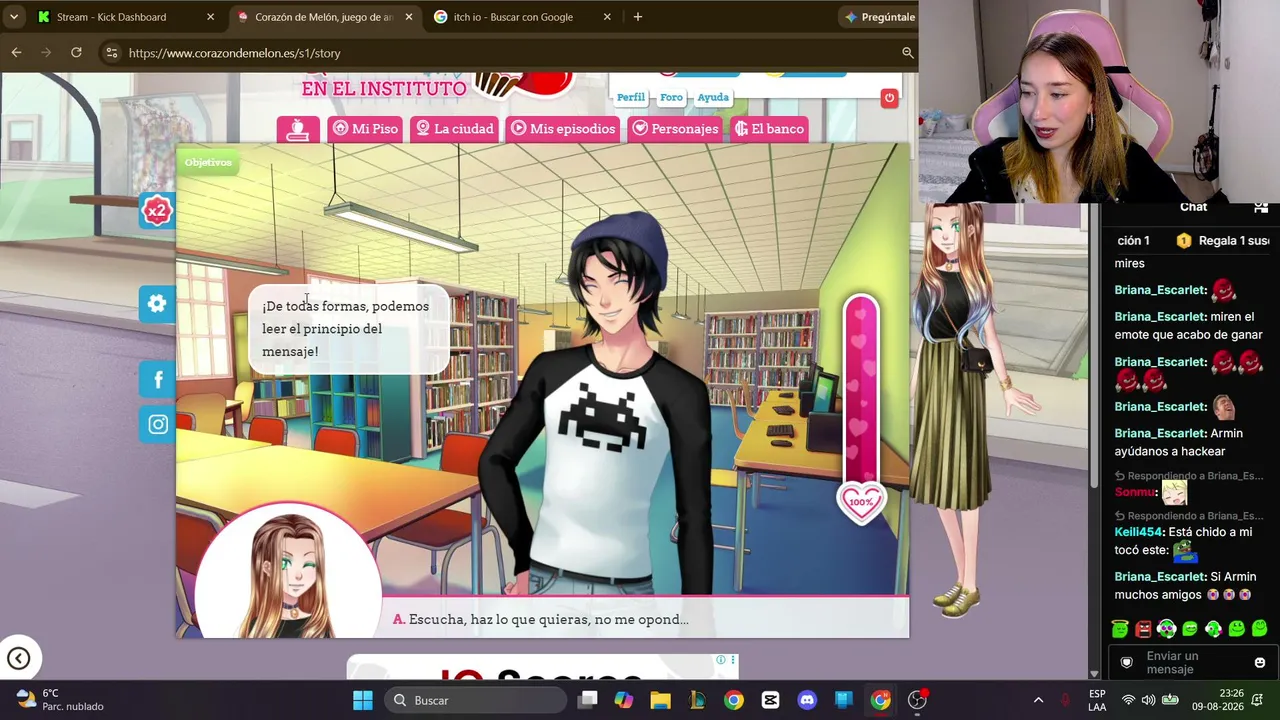Screen dimensions: 1280x720
Task: Open the Personajes menu
Action: [x=675, y=129]
